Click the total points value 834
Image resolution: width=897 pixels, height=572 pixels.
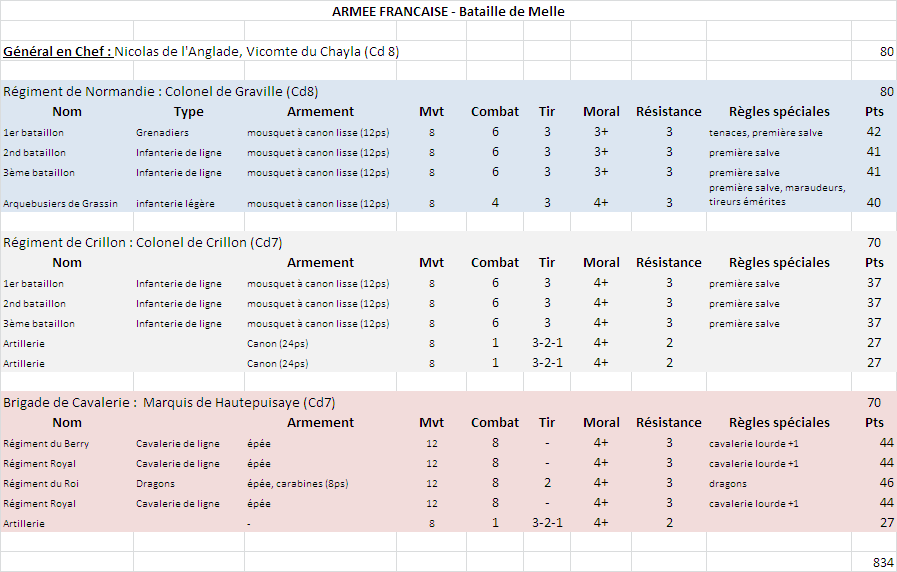[x=883, y=562]
